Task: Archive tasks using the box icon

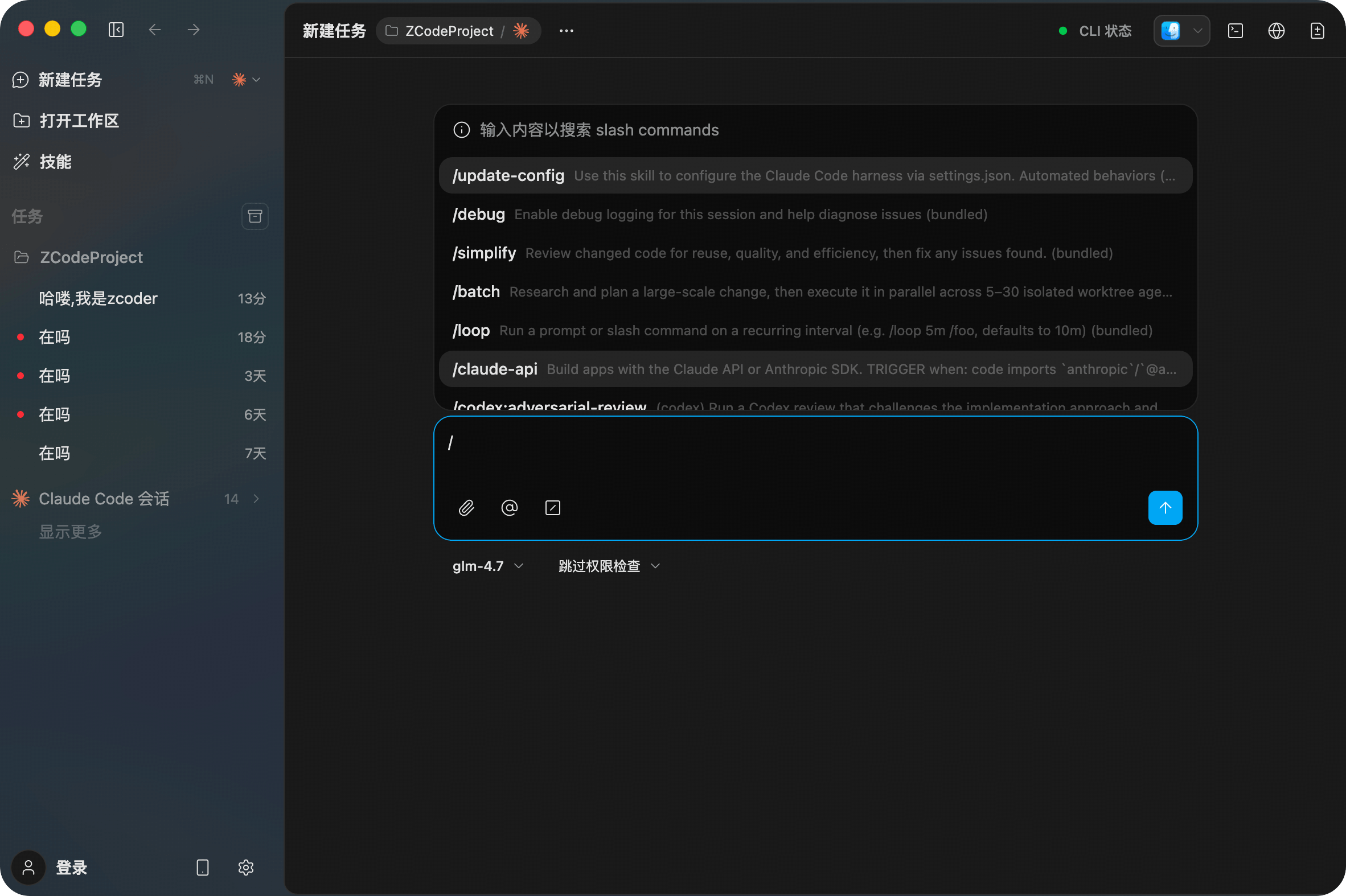Action: click(255, 216)
